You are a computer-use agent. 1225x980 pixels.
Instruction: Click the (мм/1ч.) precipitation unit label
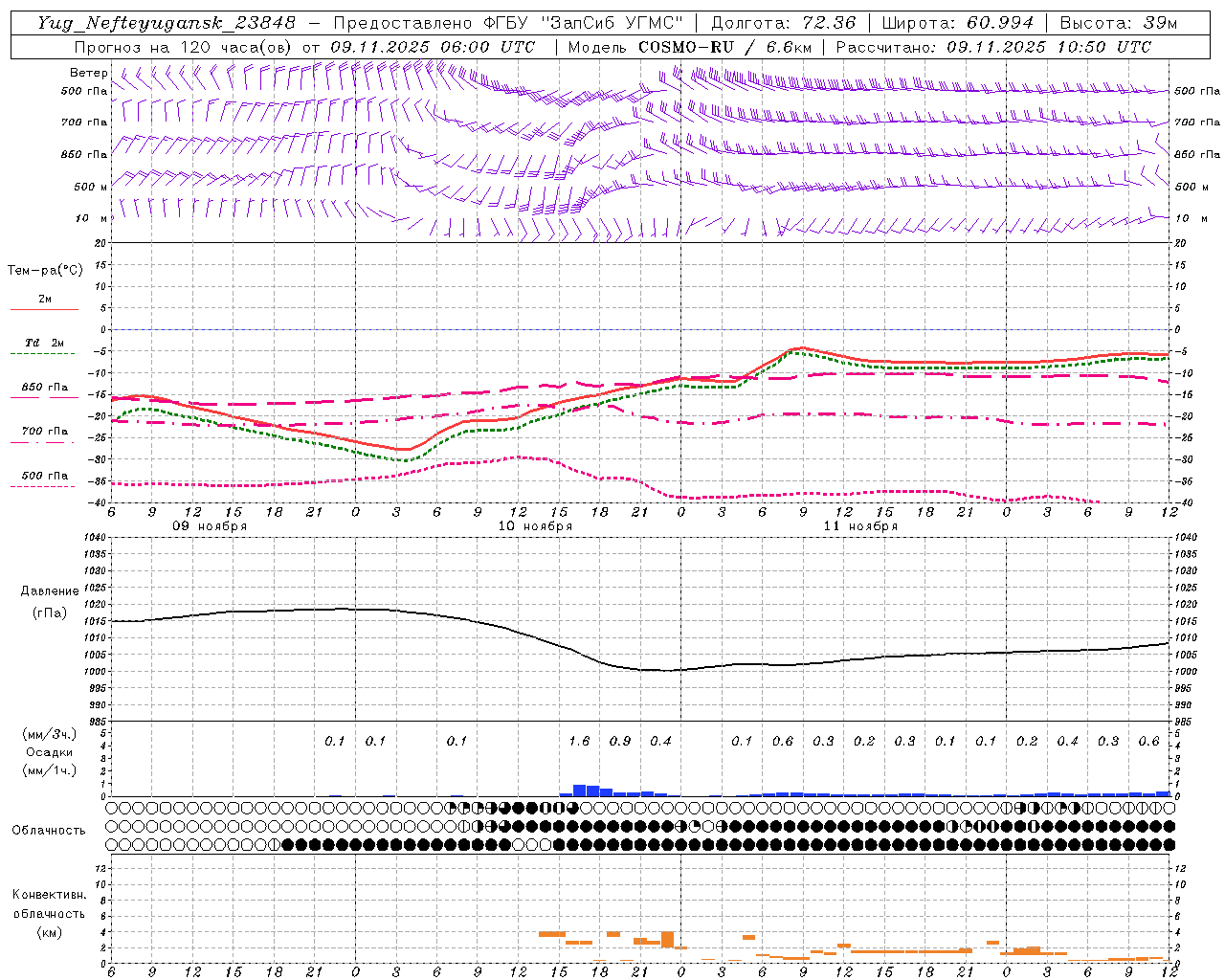tap(49, 770)
